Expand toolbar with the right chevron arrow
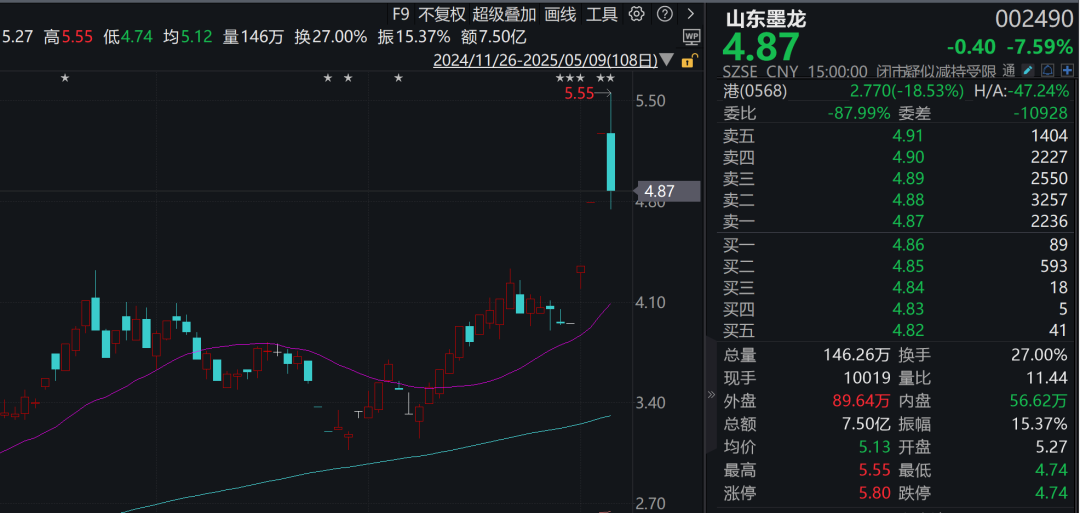Image resolution: width=1080 pixels, height=513 pixels. pos(691,13)
